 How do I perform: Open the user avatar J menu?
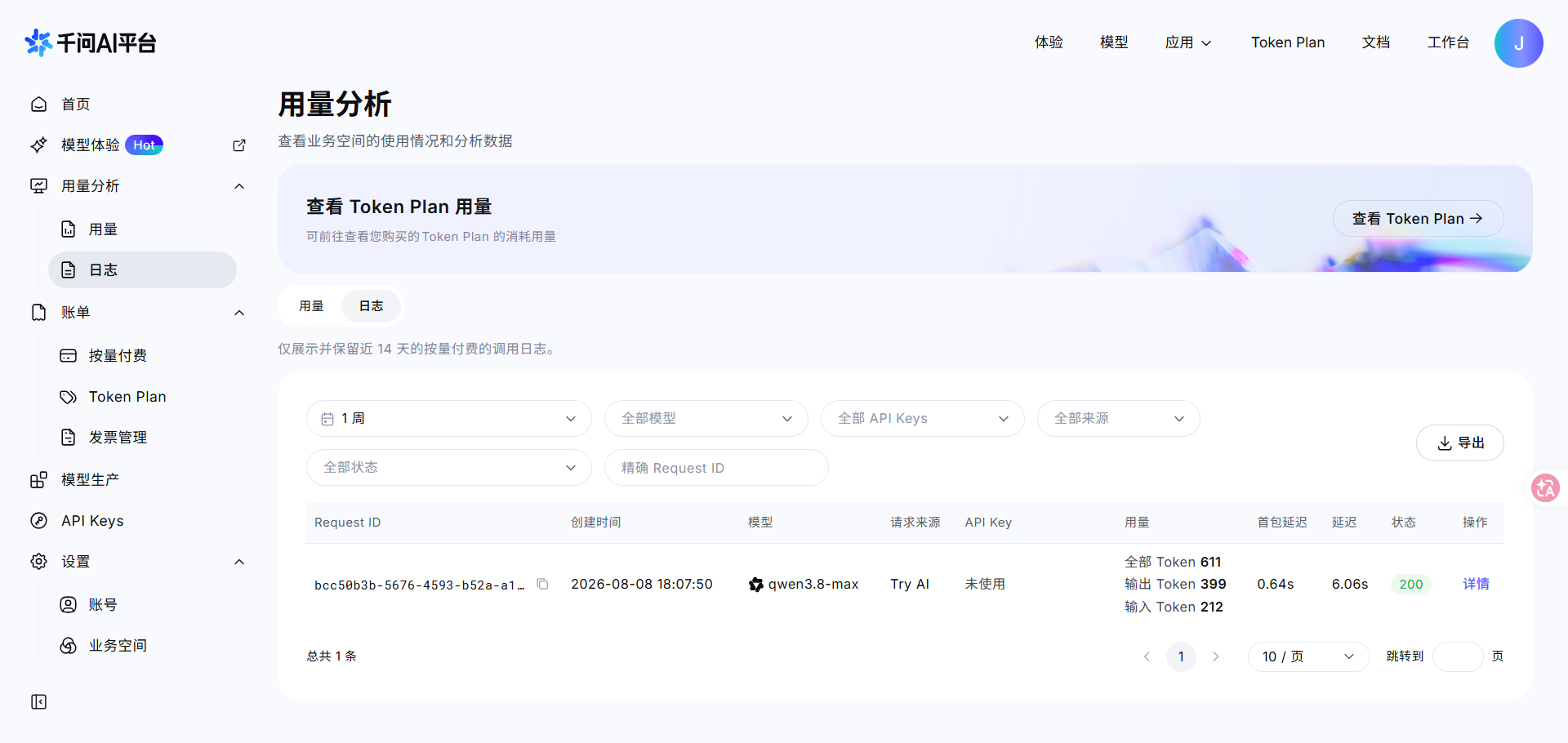click(1518, 43)
